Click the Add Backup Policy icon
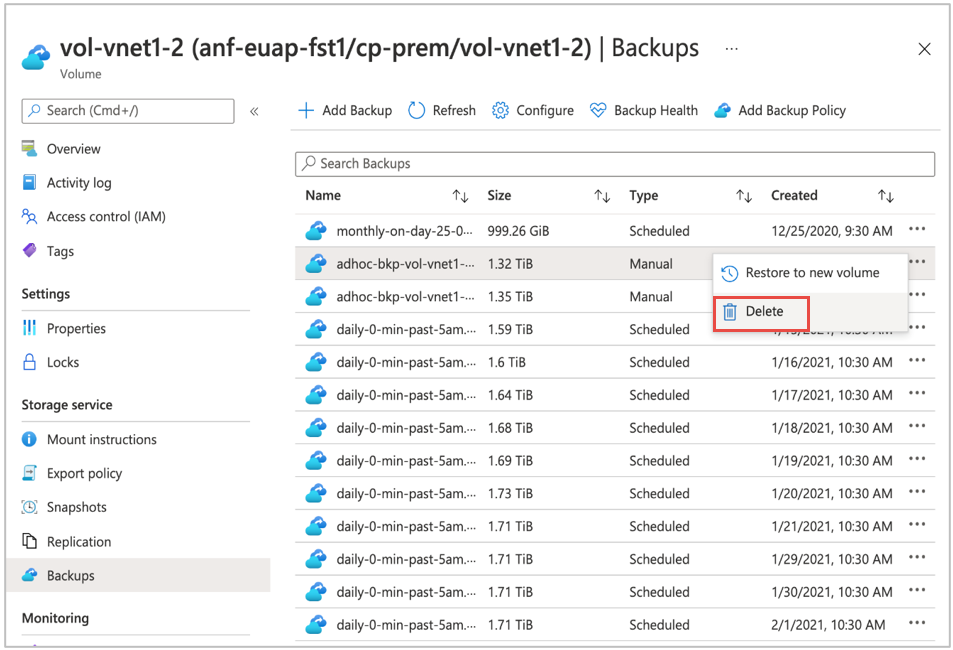The width and height of the screenshot is (953, 650). 723,110
